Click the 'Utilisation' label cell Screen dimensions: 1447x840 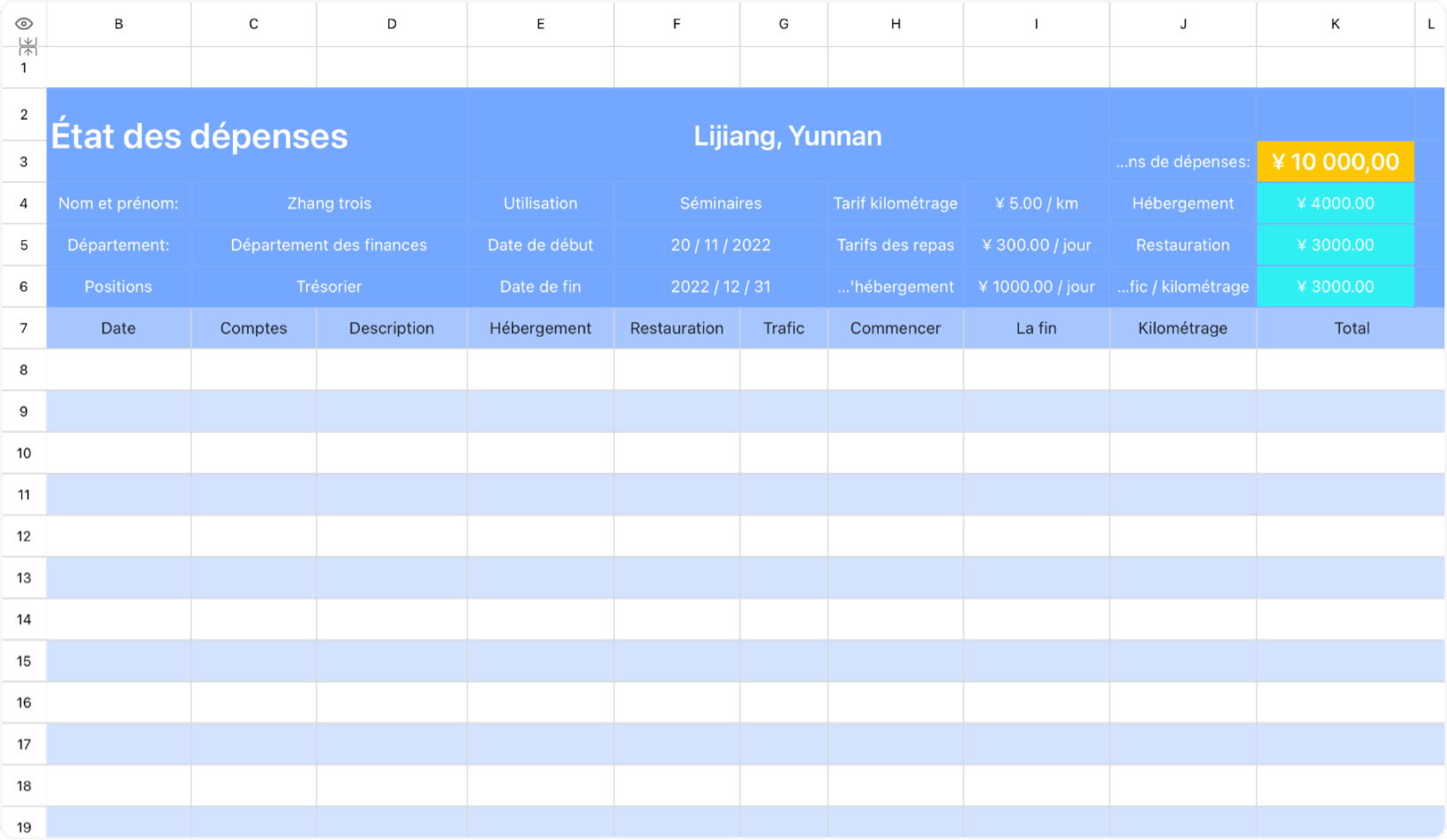coord(541,204)
